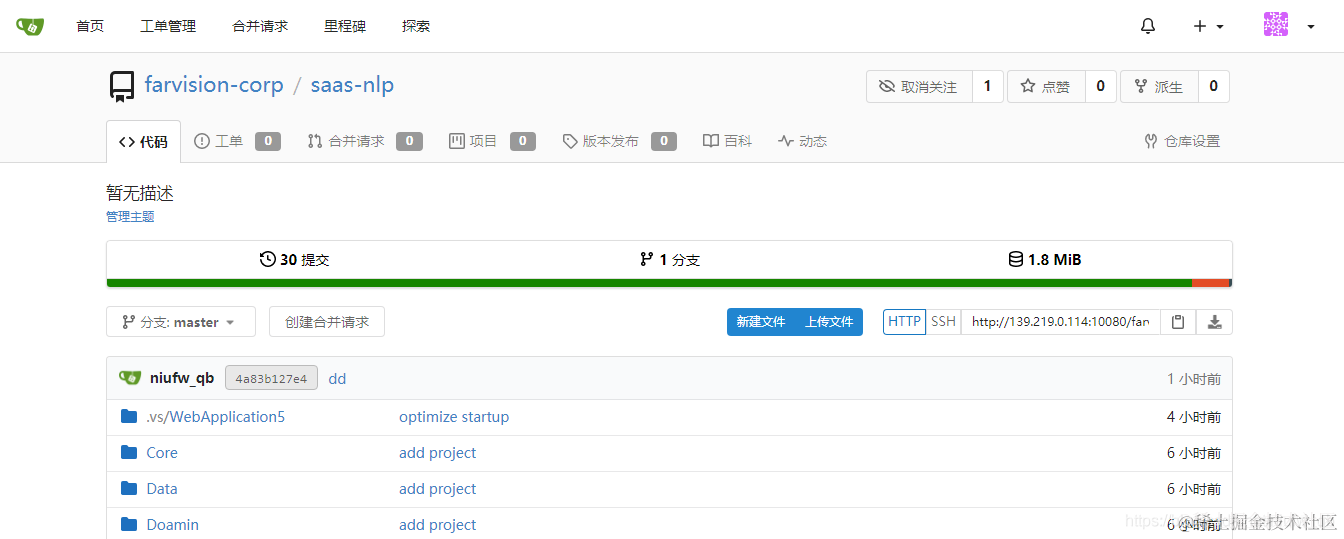Copy clone URL with clipboard icon
The height and width of the screenshot is (539, 1344).
coord(1178,322)
